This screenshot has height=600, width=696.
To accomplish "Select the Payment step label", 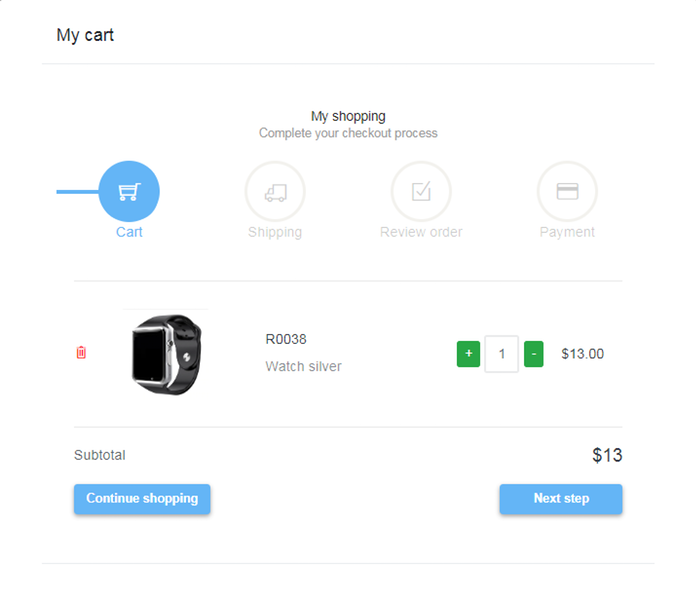I will [x=567, y=232].
